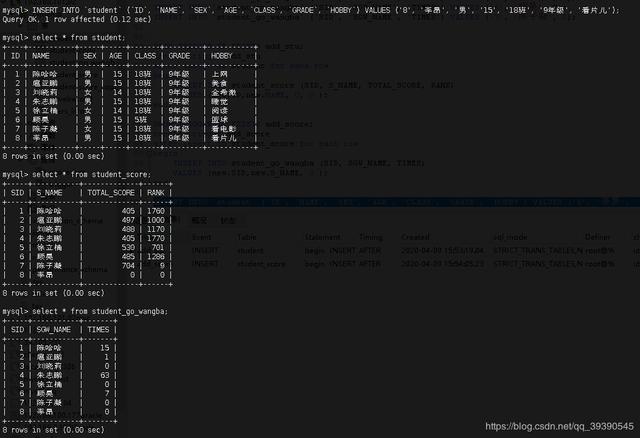Click '8 rows in set' below student table
Image resolution: width=640 pixels, height=438 pixels.
coord(53,156)
